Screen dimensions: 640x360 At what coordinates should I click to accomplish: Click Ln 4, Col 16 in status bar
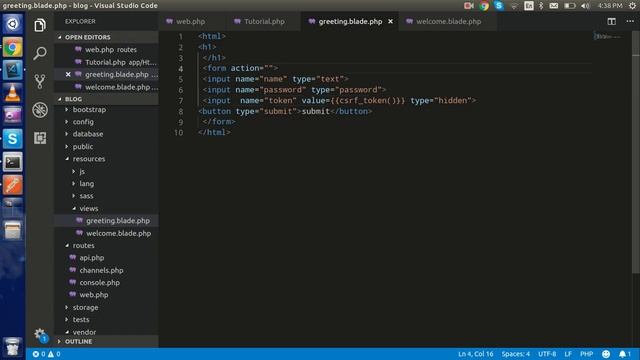(x=476, y=354)
